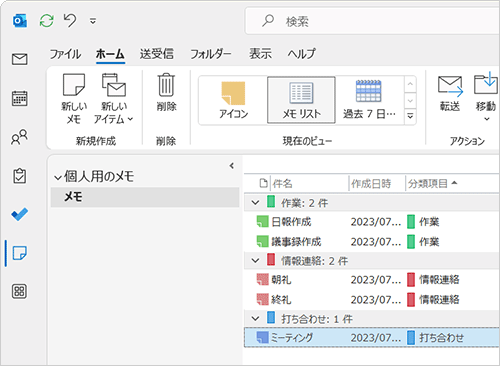Click 転送 forward button
Viewport: 500px width, 366px height.
tap(450, 93)
